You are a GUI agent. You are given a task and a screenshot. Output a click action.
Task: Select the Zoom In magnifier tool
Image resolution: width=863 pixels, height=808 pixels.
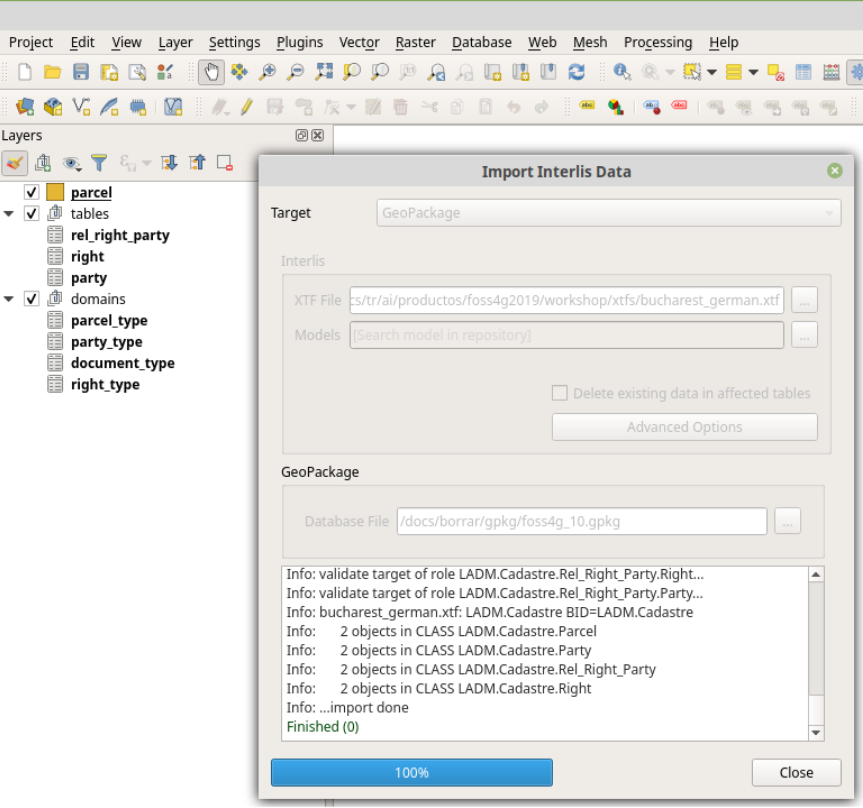coord(267,72)
